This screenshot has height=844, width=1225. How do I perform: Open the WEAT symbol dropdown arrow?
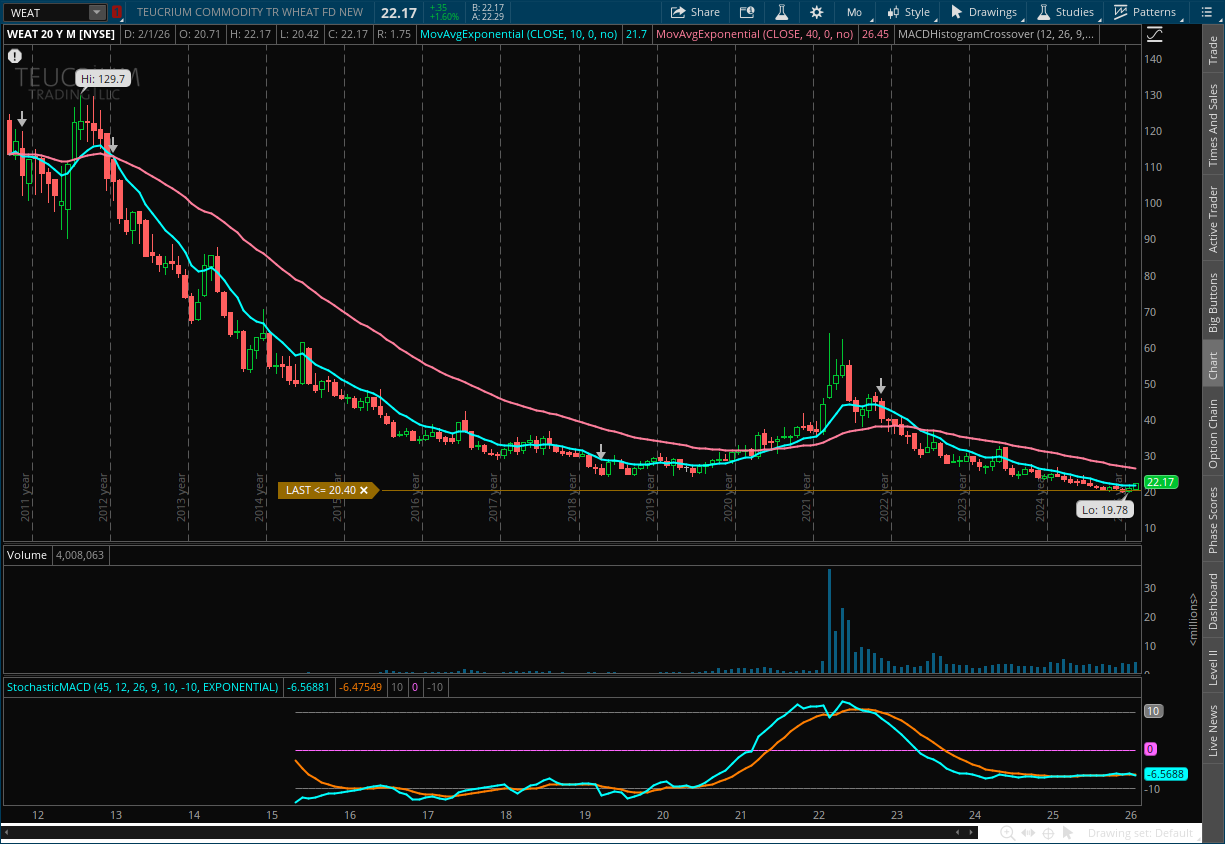coord(96,12)
